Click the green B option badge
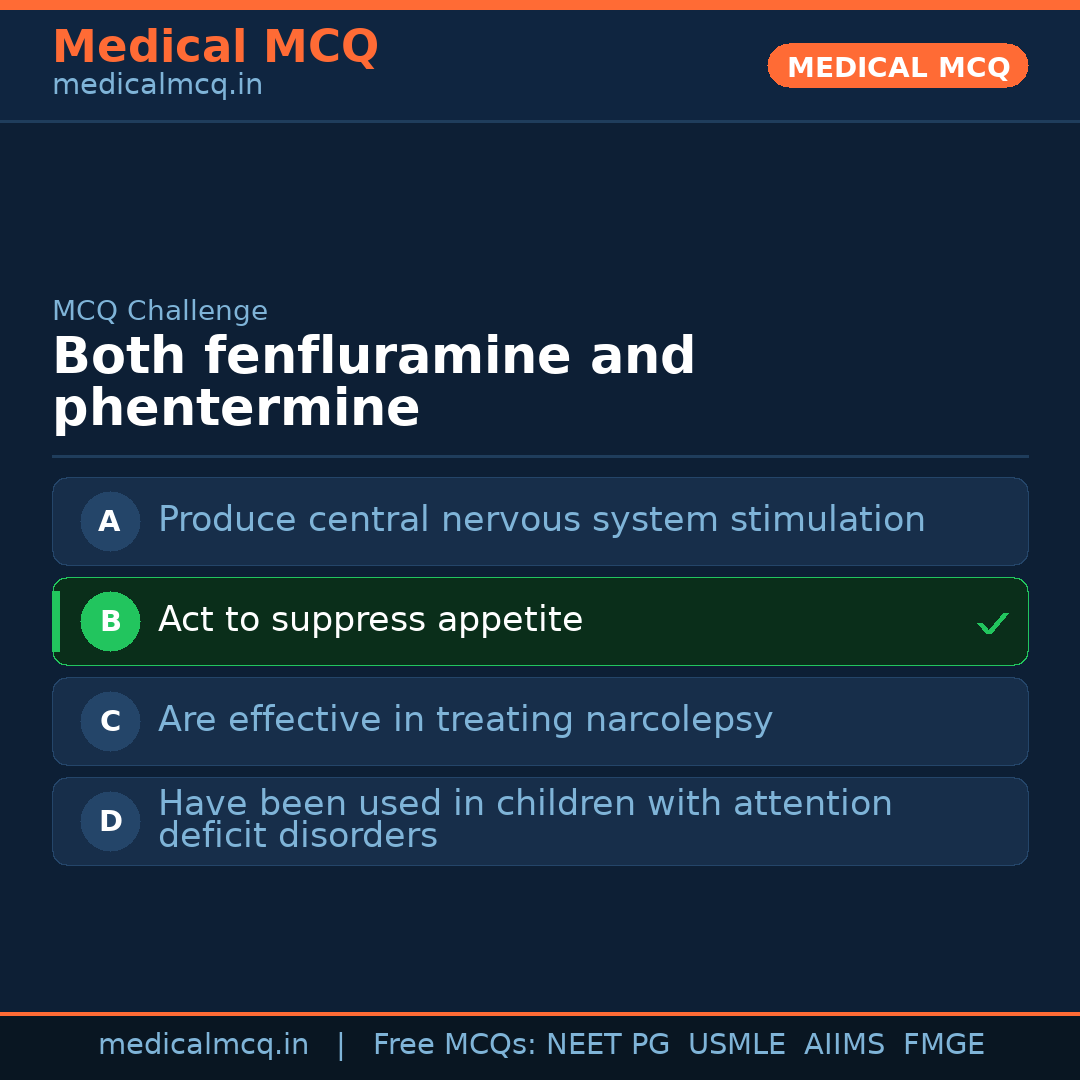The width and height of the screenshot is (1080, 1080). coord(110,621)
